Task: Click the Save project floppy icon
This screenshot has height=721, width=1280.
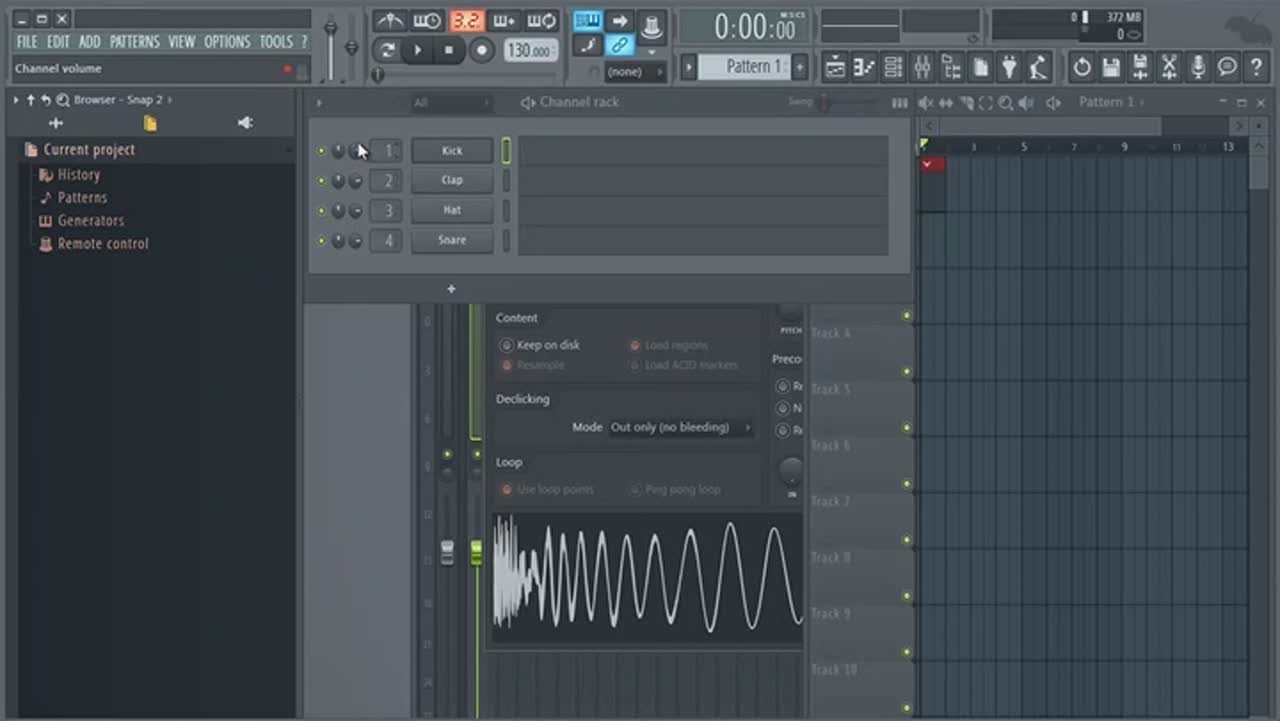Action: pos(1111,68)
